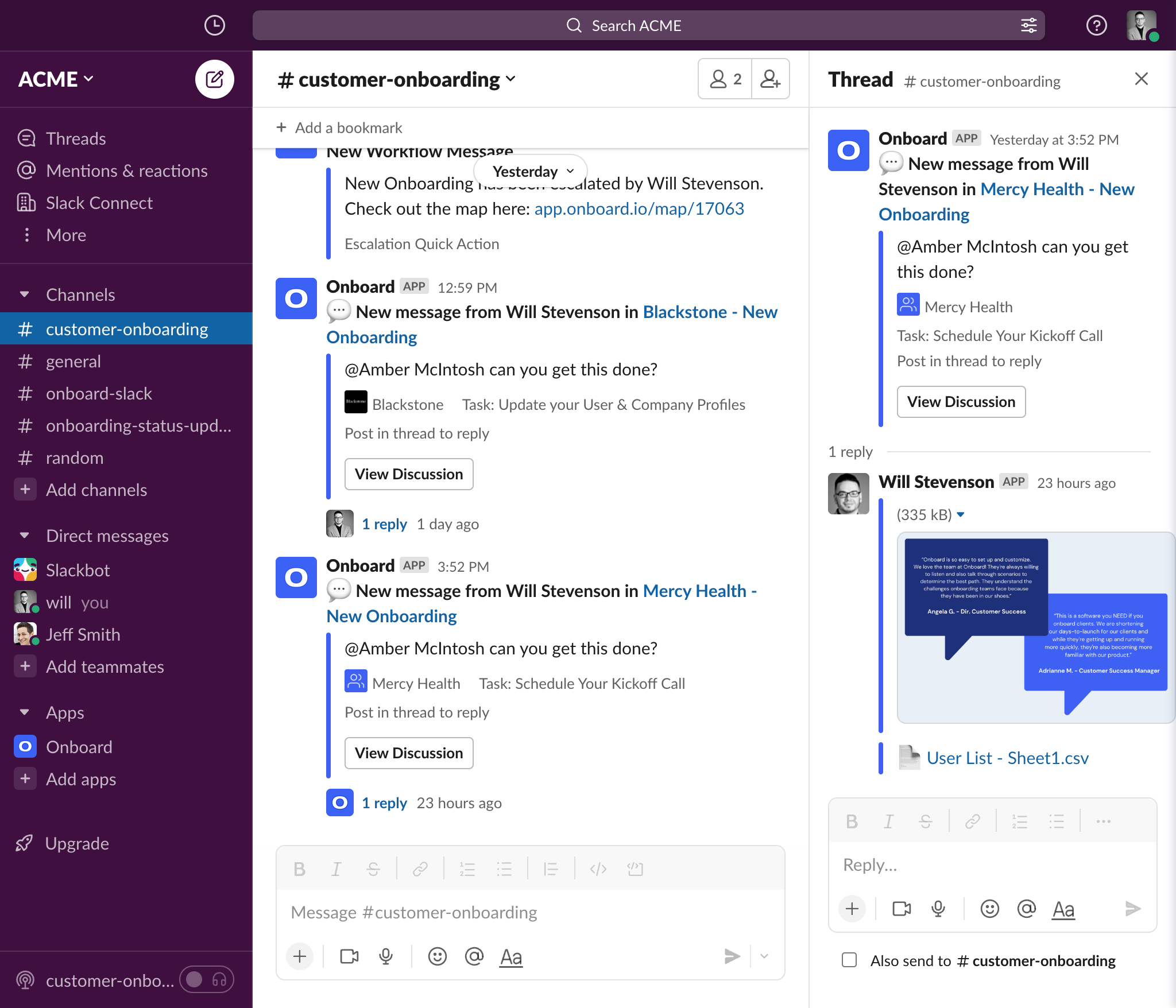The image size is (1176, 1008).
Task: Toggle the huddle switch
Action: 207,979
